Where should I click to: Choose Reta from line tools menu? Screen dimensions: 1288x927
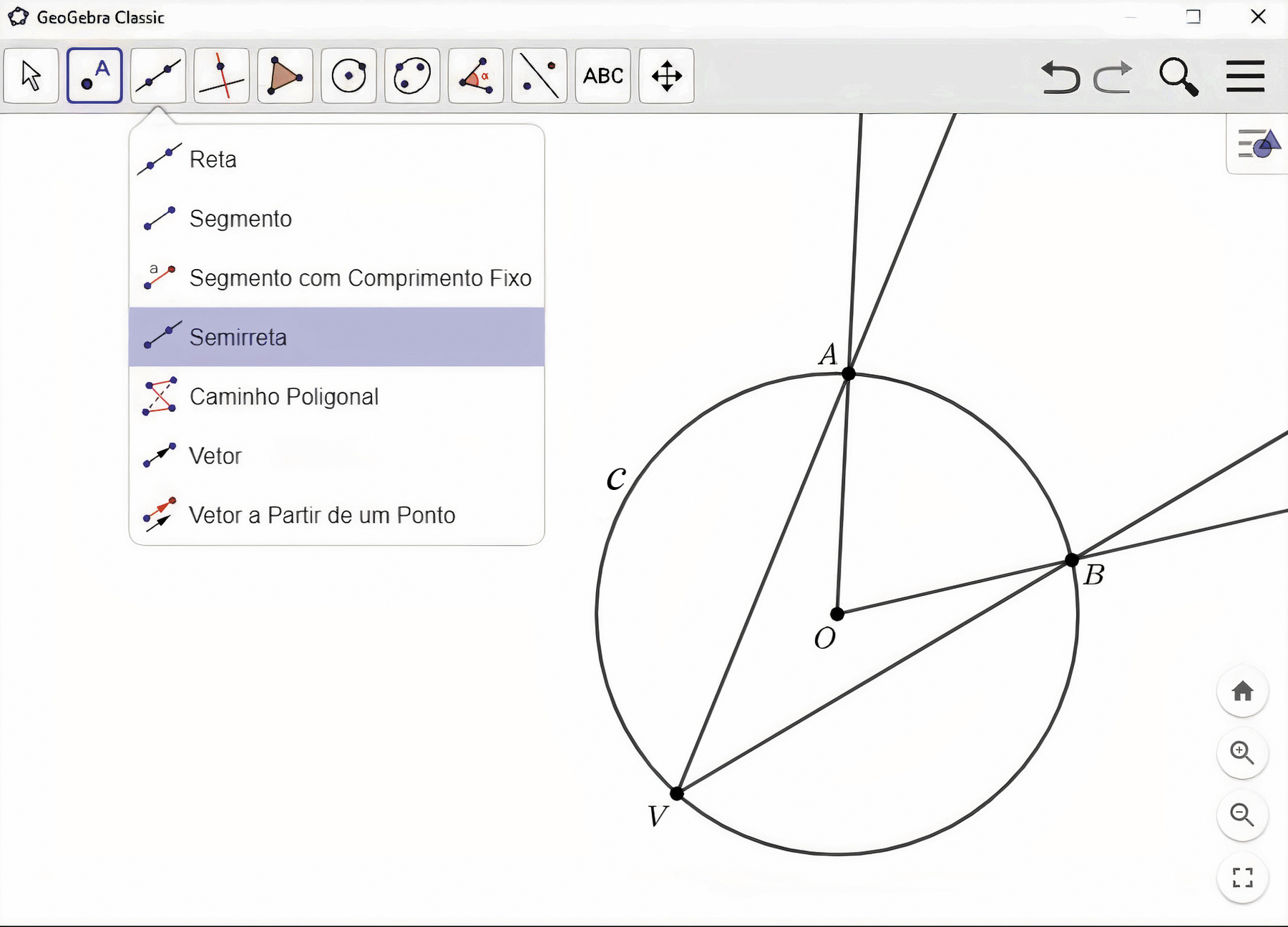336,159
